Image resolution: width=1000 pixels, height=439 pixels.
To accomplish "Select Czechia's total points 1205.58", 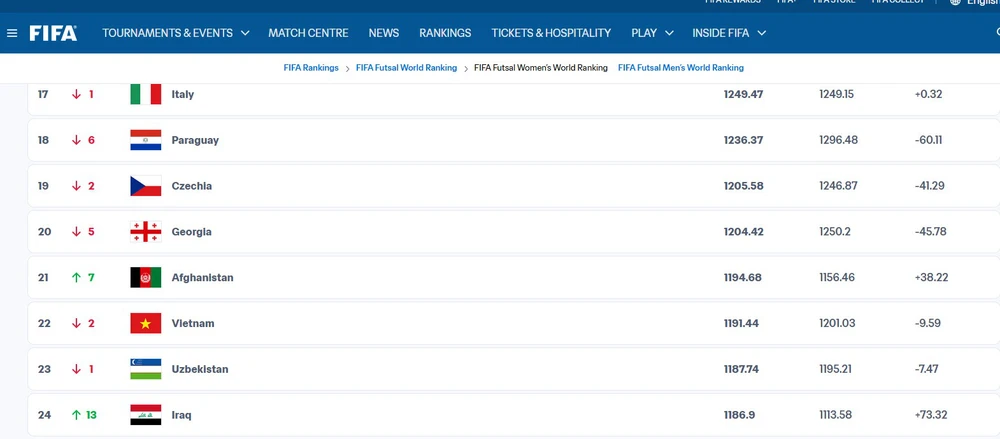I will pos(743,186).
